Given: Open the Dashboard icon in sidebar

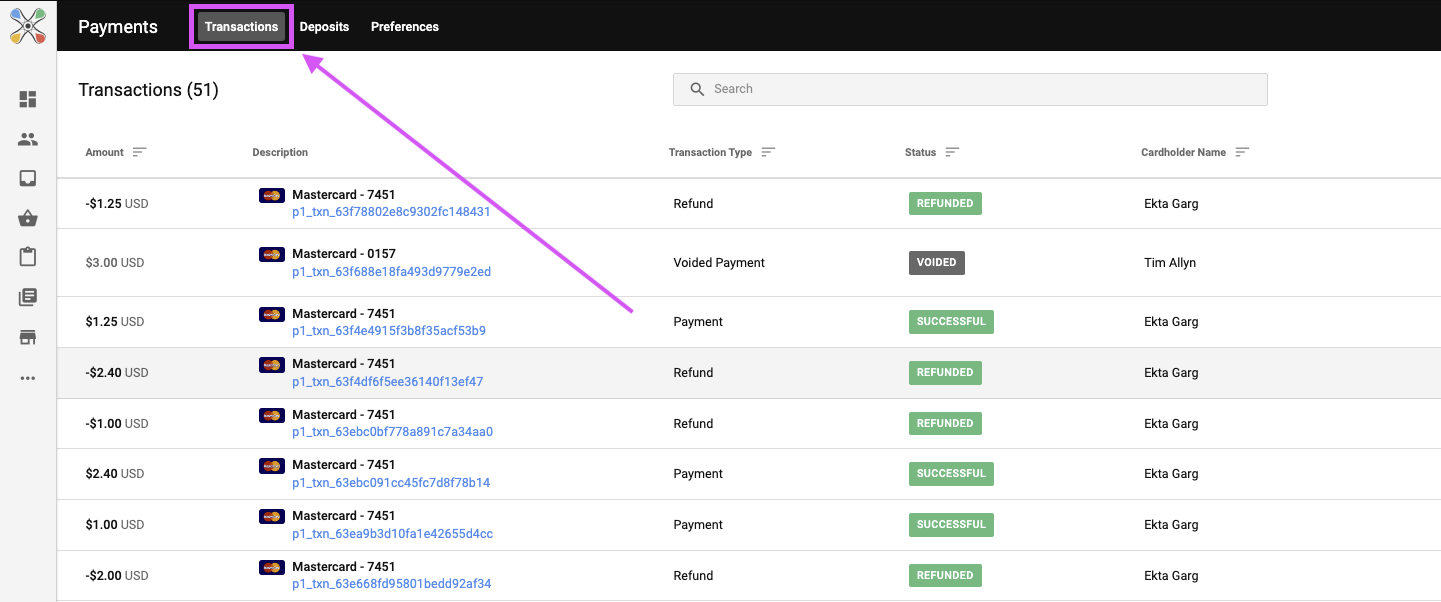Looking at the screenshot, I should 28,99.
